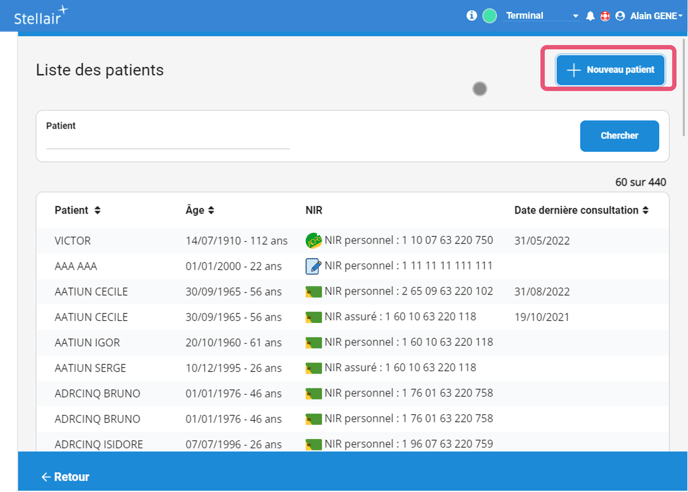
Task: Sort the list by Âge column
Action: point(200,210)
